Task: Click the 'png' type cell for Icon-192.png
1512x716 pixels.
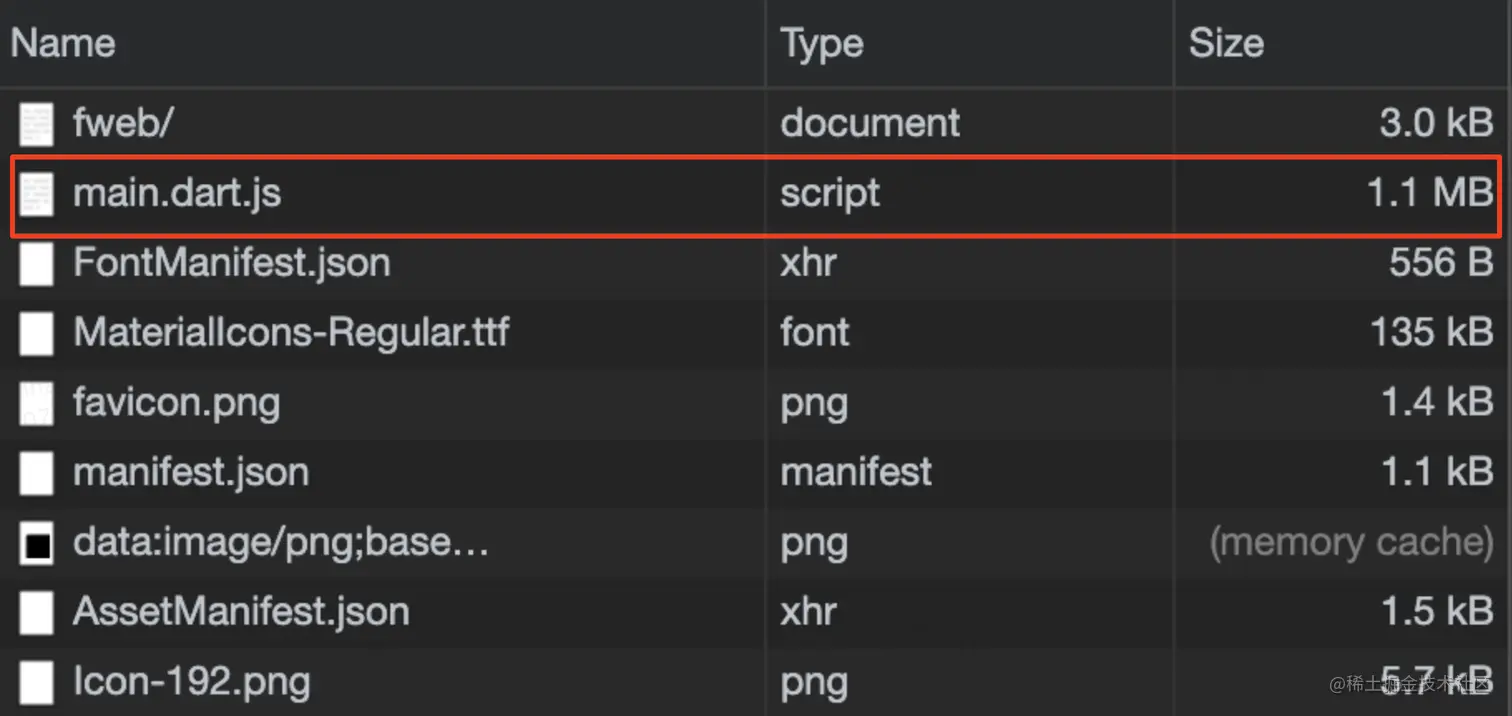Action: point(814,683)
